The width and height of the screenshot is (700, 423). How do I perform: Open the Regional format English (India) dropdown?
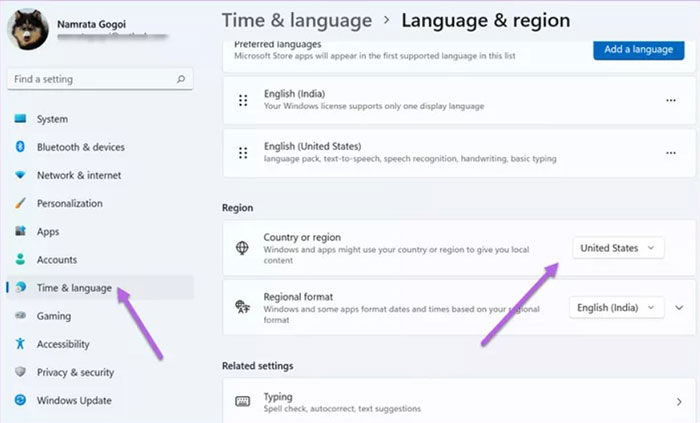tap(617, 307)
